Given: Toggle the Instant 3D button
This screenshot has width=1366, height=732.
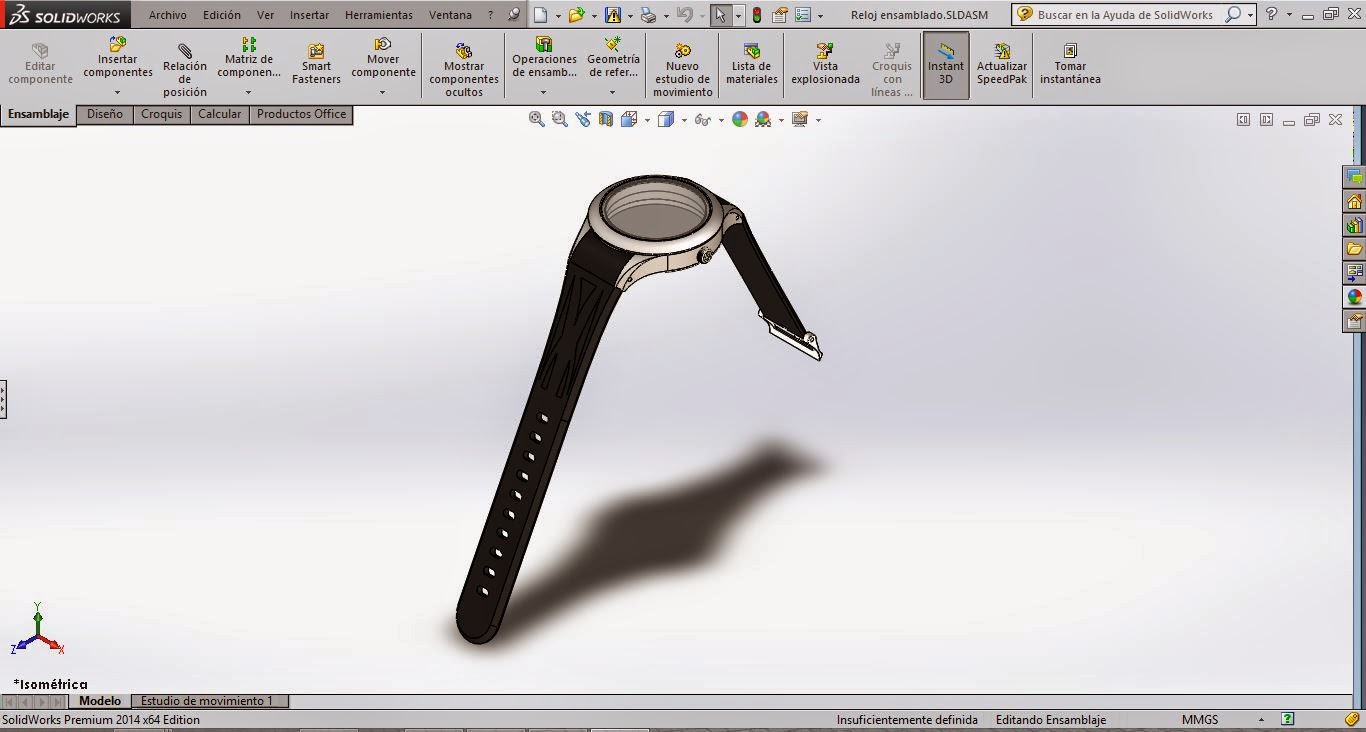Looking at the screenshot, I should 946,65.
